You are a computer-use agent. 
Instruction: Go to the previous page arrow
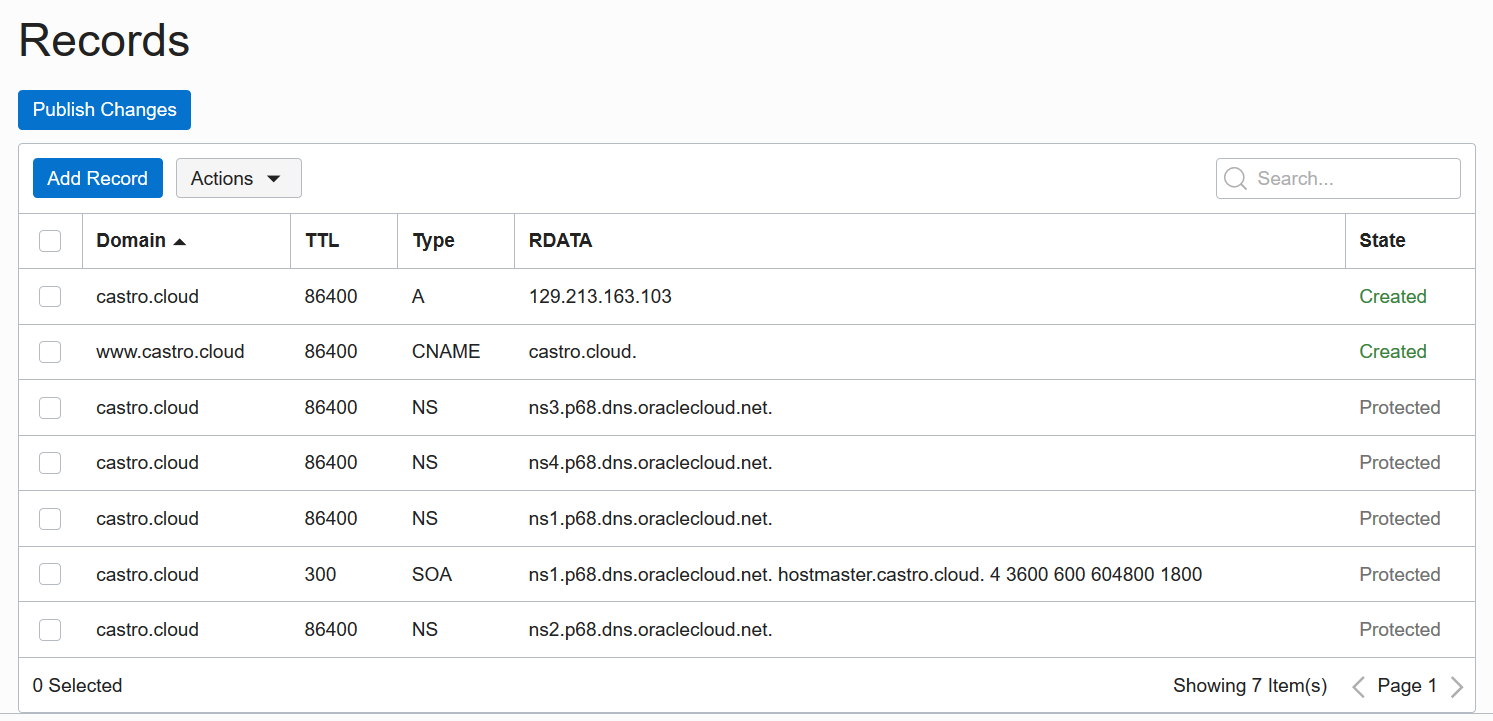pyautogui.click(x=1358, y=686)
